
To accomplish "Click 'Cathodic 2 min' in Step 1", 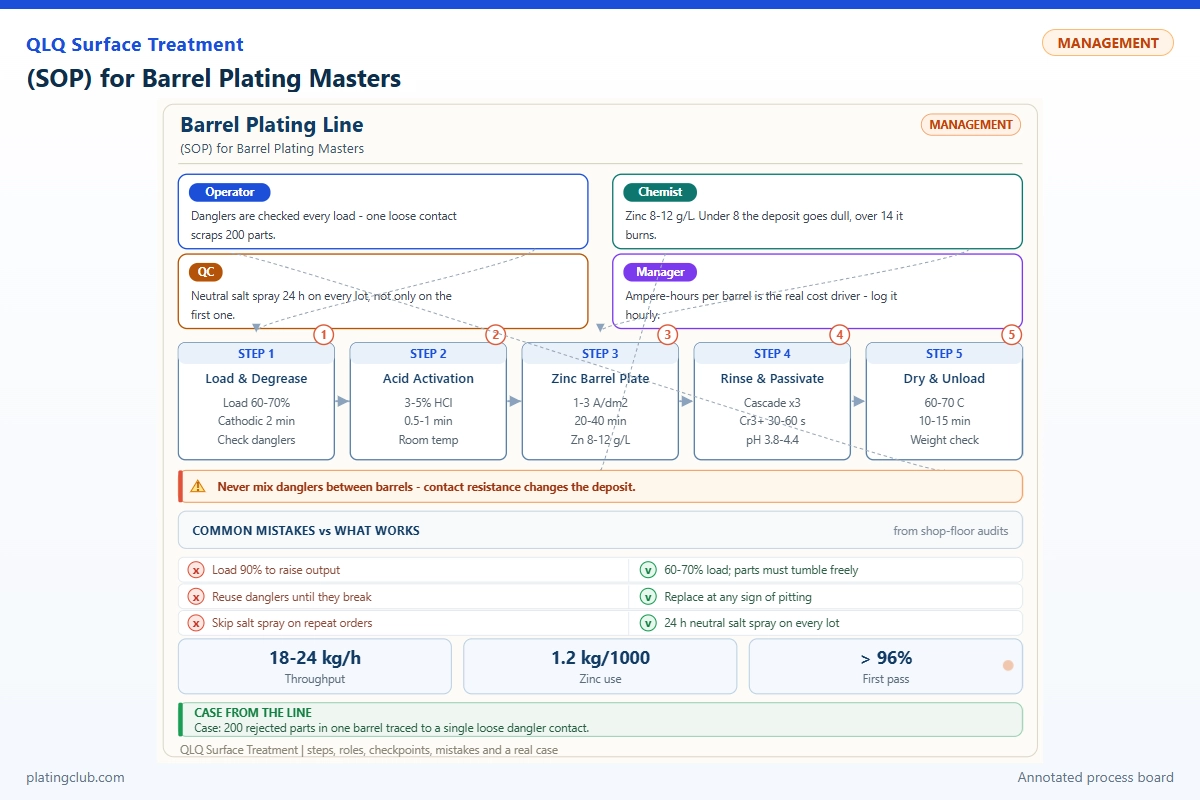I will click(x=256, y=421).
